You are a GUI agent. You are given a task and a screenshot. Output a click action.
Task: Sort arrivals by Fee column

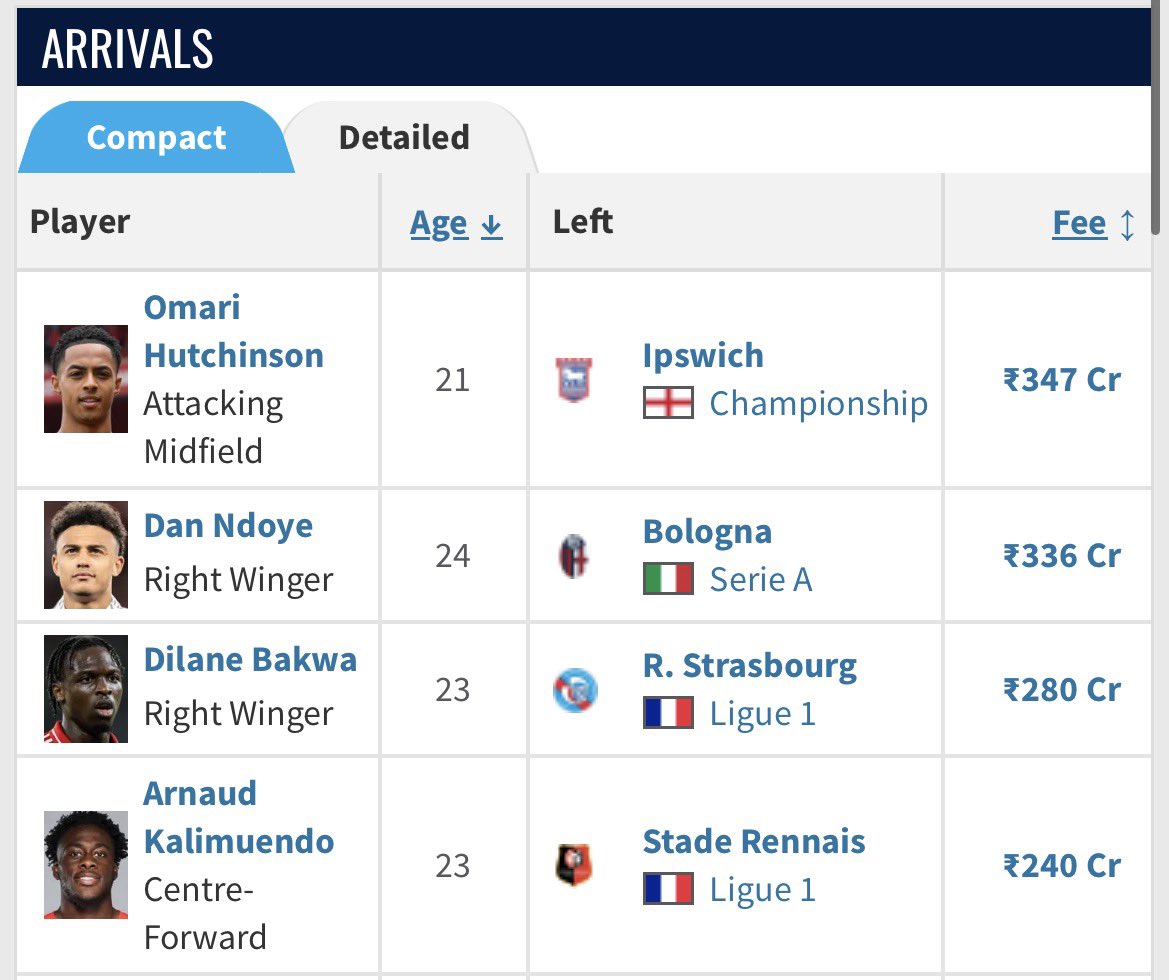(x=1079, y=223)
